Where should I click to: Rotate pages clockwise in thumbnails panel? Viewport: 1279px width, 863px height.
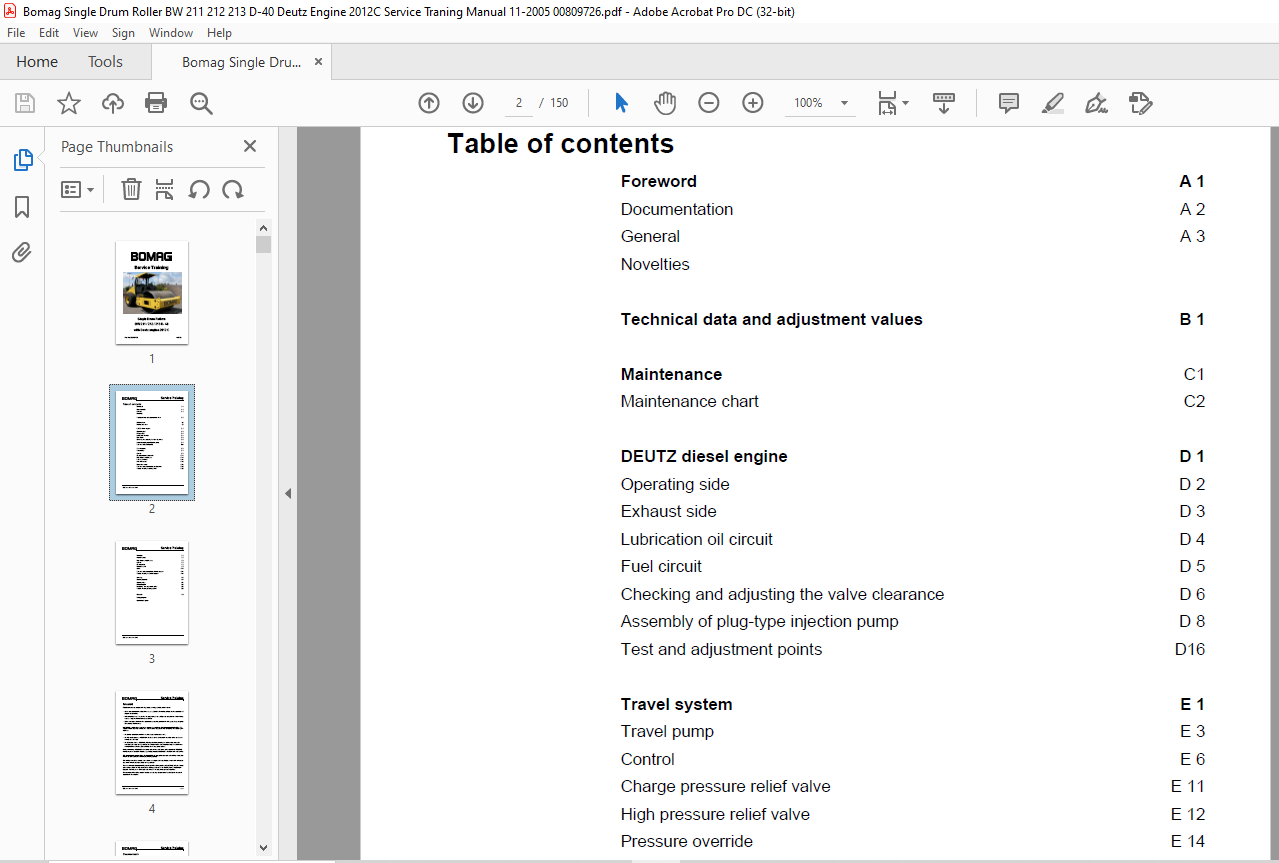click(x=233, y=189)
